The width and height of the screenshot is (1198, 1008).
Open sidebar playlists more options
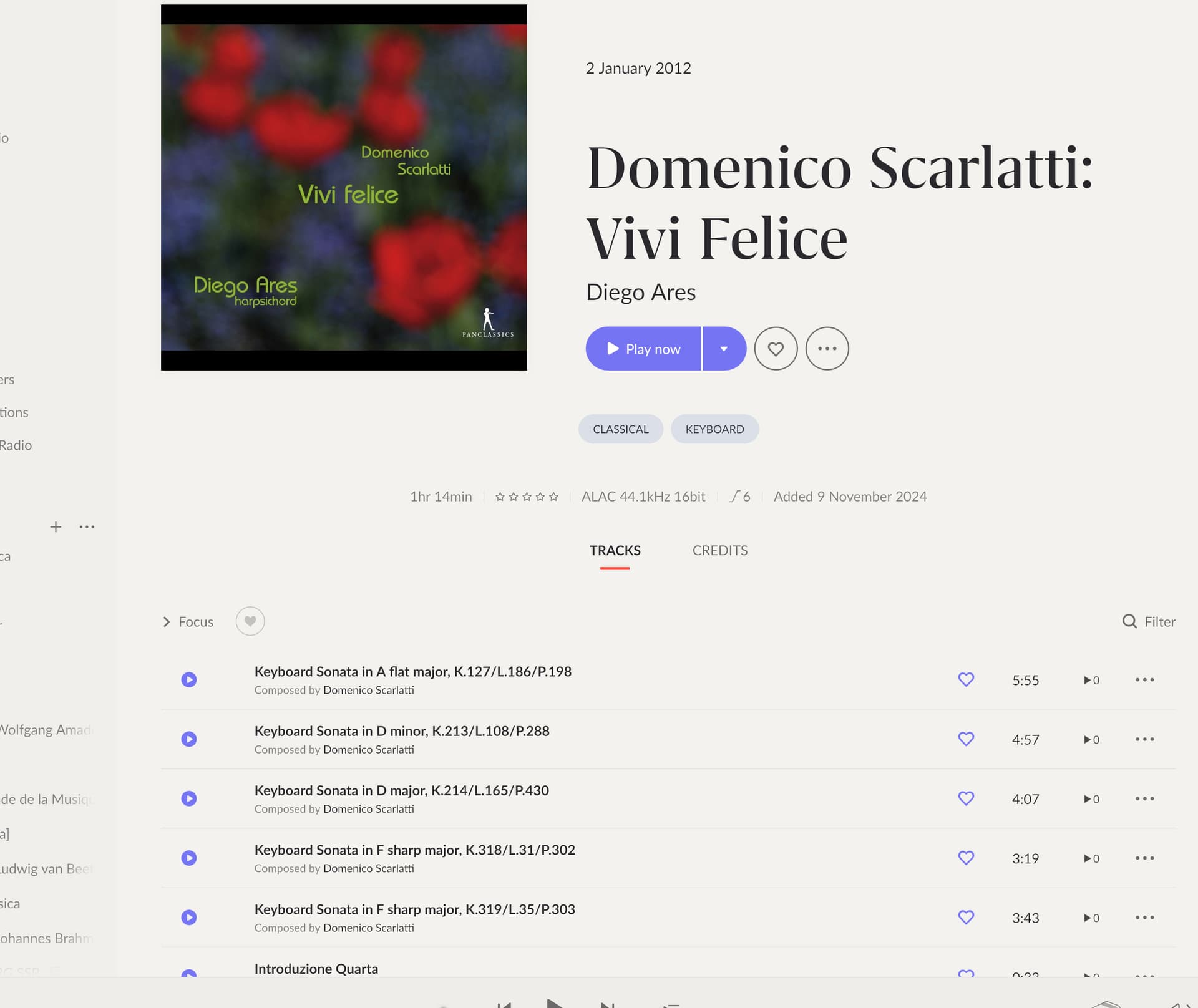(87, 527)
